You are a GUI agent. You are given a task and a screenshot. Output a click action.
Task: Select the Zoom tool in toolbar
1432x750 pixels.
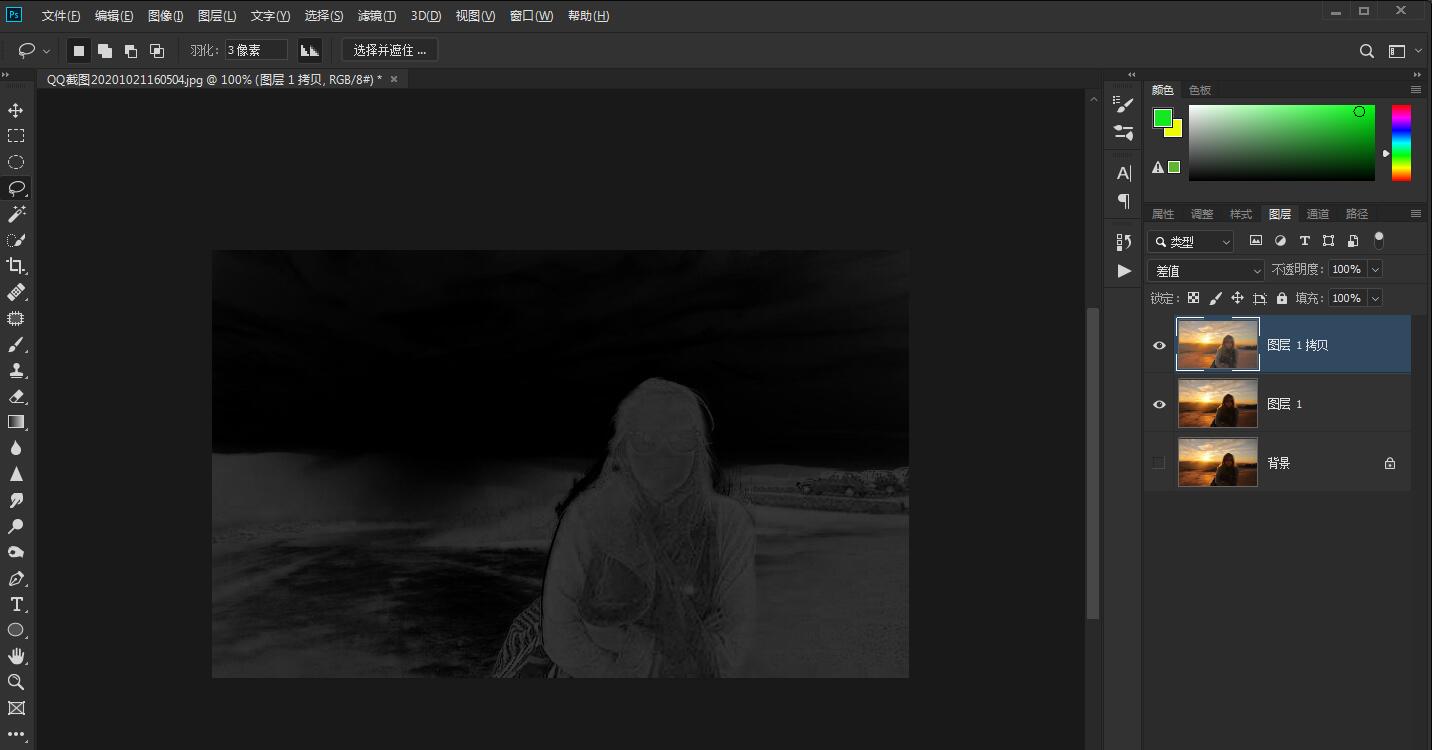(x=16, y=682)
